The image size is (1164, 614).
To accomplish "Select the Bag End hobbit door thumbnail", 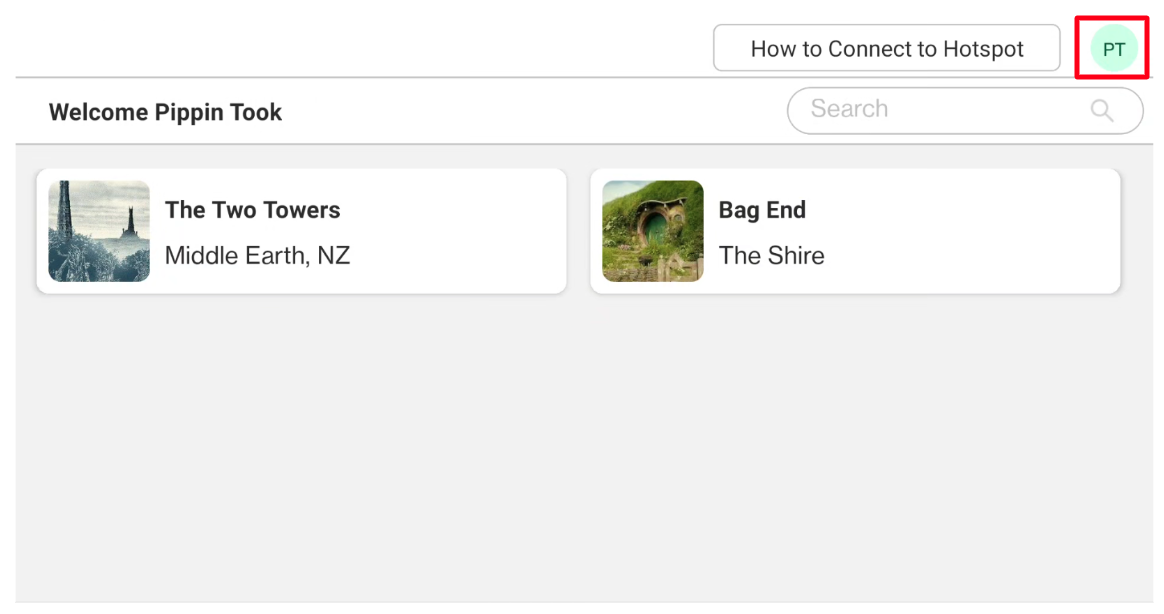I will pos(653,231).
